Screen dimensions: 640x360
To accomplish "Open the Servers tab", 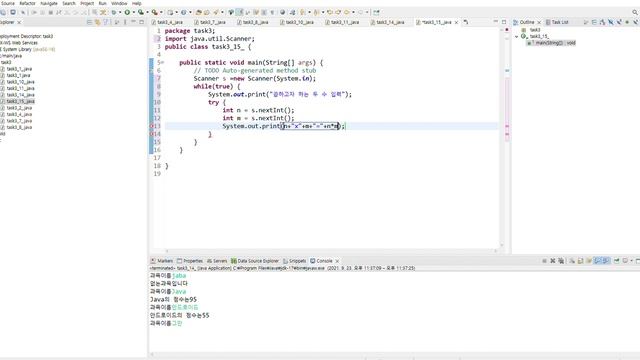I will [217, 260].
